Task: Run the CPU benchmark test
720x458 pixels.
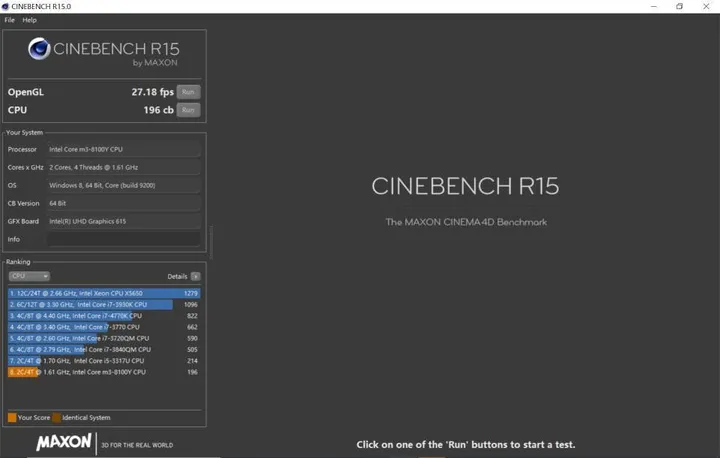Action: (x=188, y=110)
